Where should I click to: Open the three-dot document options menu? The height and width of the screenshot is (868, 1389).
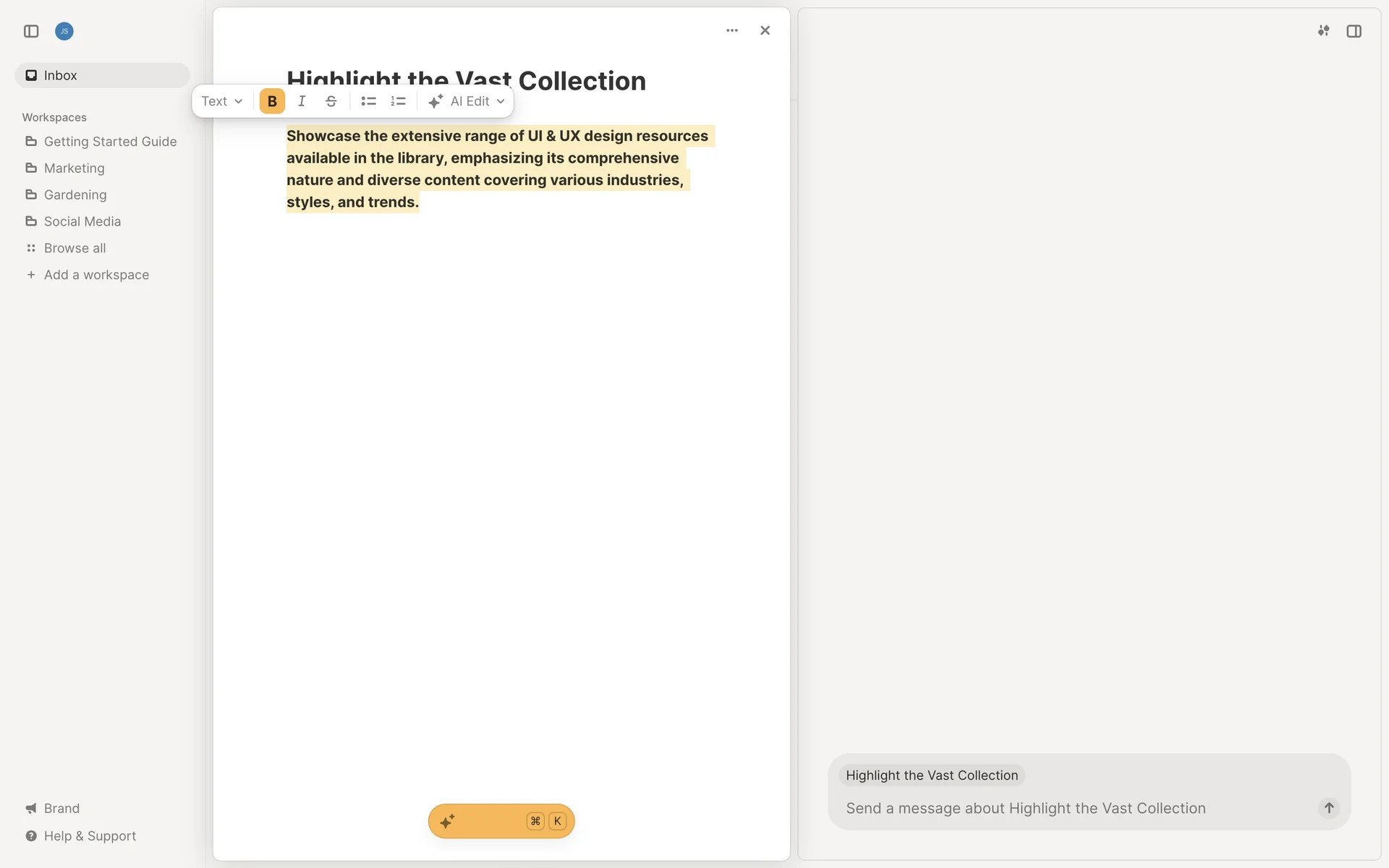(x=732, y=30)
